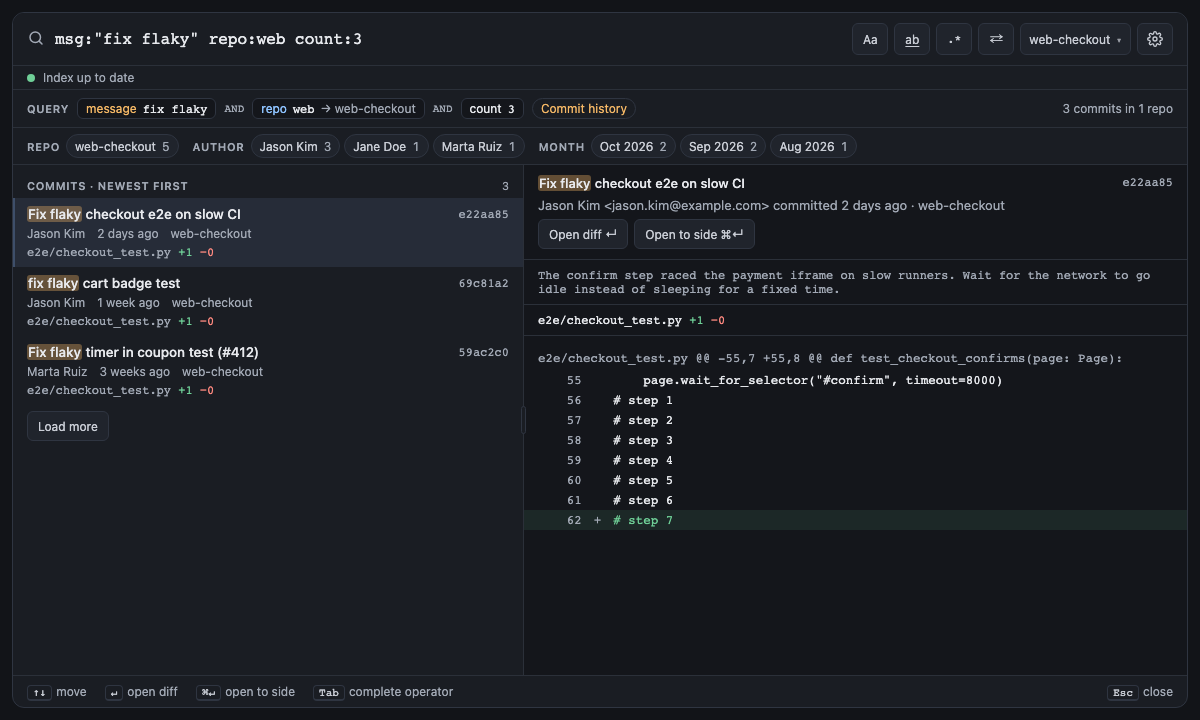This screenshot has width=1200, height=720.
Task: Click Open diff button
Action: 583,234
